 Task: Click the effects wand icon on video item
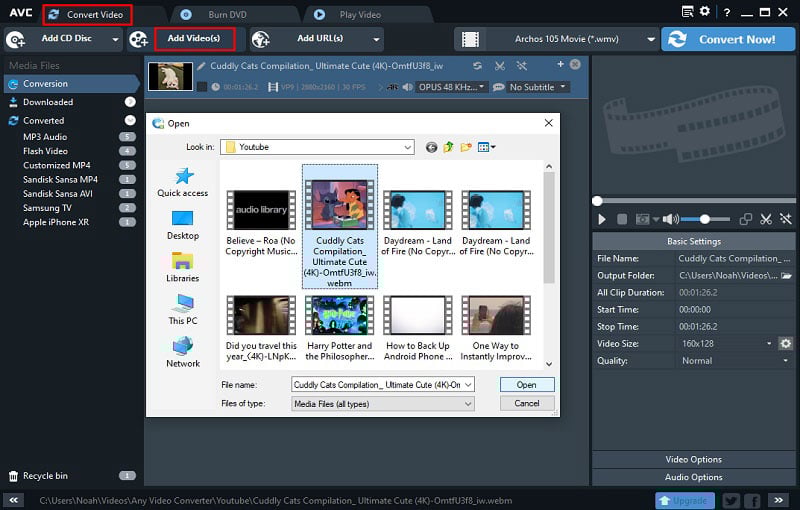(x=521, y=66)
